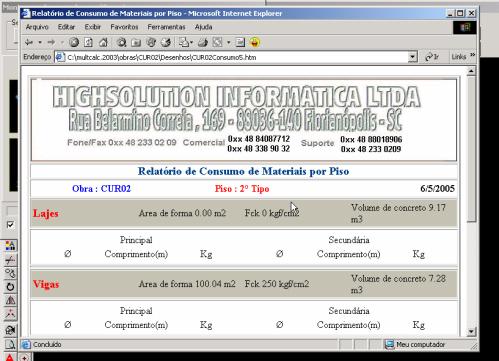The height and width of the screenshot is (361, 499).
Task: Click the Forward arrow button
Action: (51, 42)
